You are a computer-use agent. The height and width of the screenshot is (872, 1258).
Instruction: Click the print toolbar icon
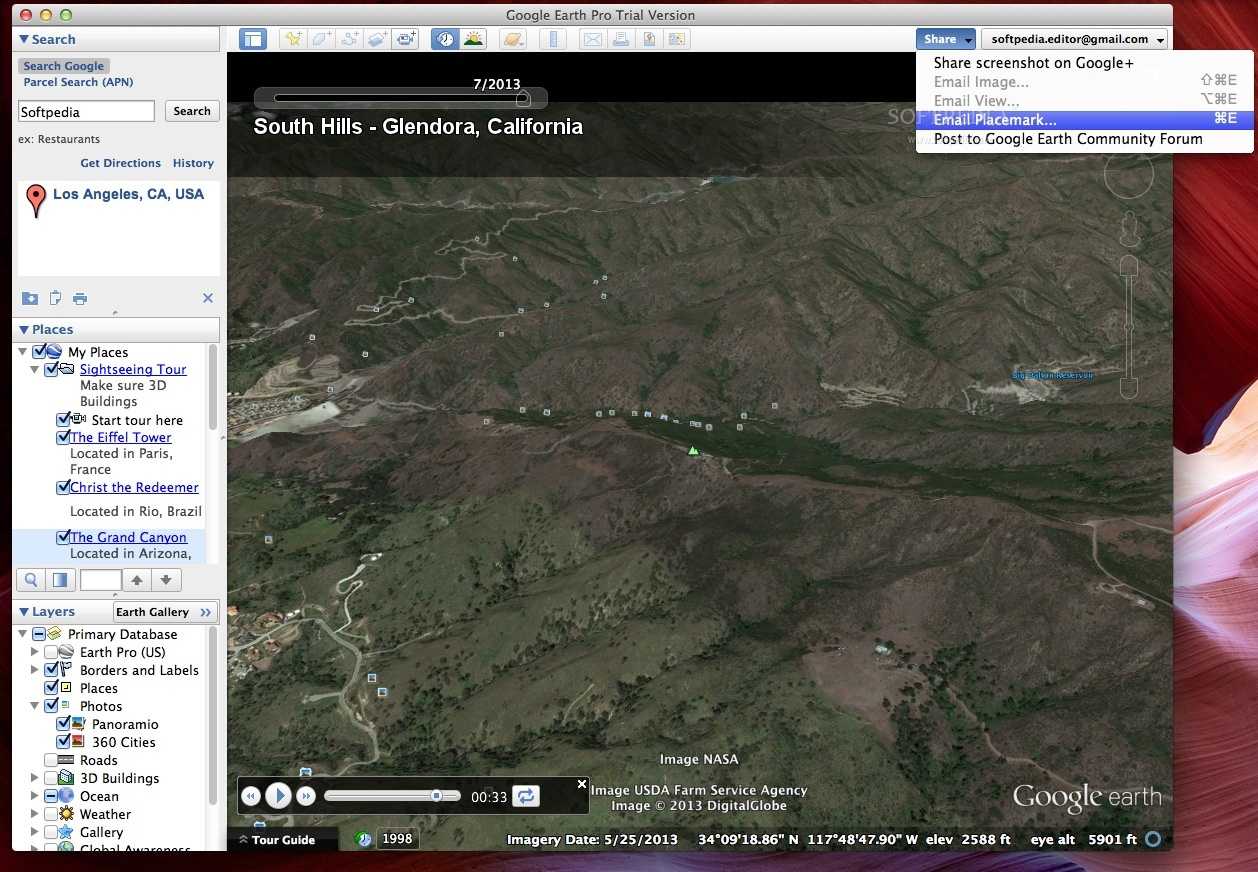pyautogui.click(x=621, y=39)
